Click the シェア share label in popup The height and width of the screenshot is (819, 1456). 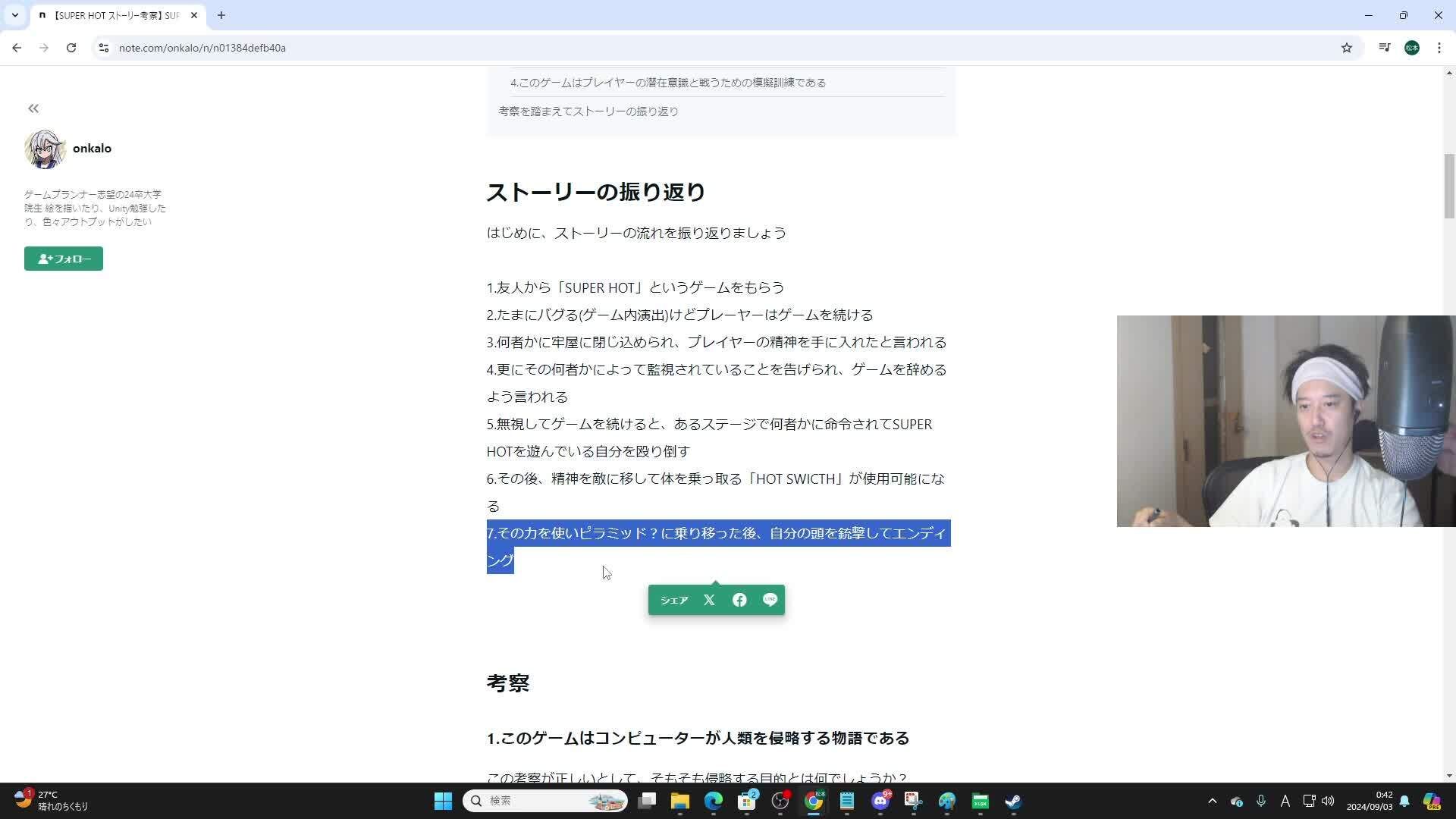coord(674,600)
